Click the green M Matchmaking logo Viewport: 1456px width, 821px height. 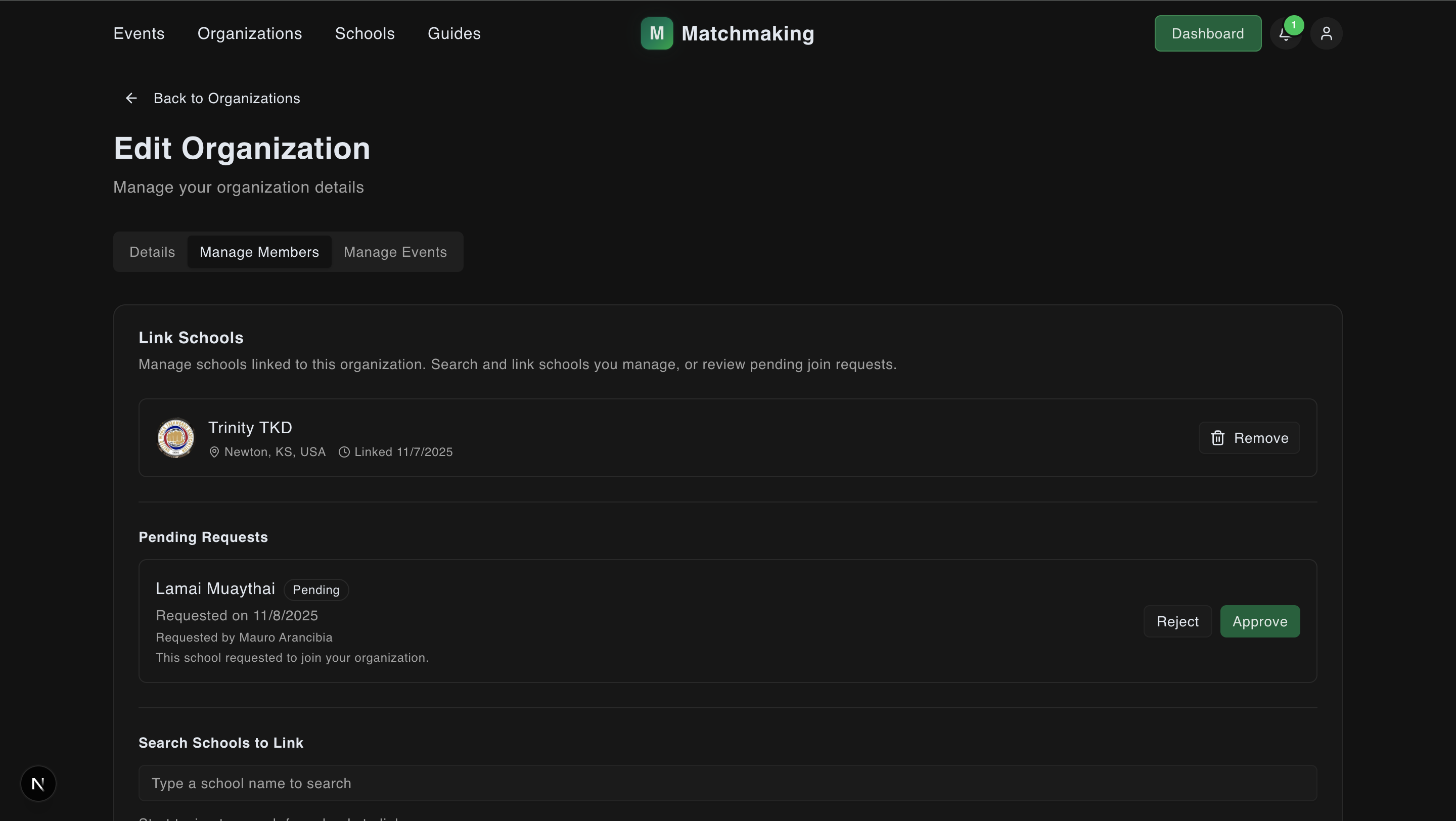pyautogui.click(x=657, y=33)
